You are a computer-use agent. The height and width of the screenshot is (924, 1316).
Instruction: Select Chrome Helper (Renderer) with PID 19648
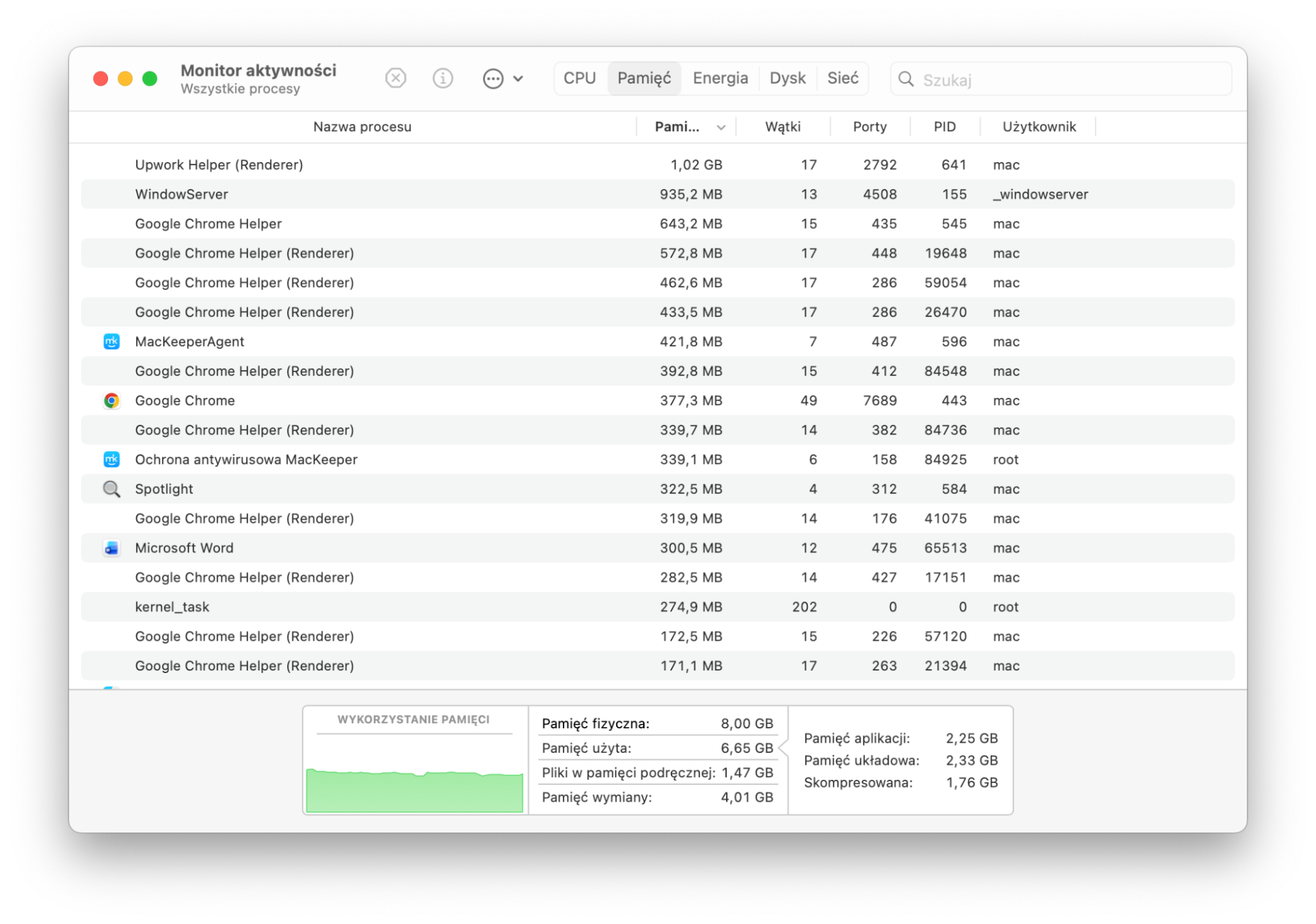coord(658,253)
